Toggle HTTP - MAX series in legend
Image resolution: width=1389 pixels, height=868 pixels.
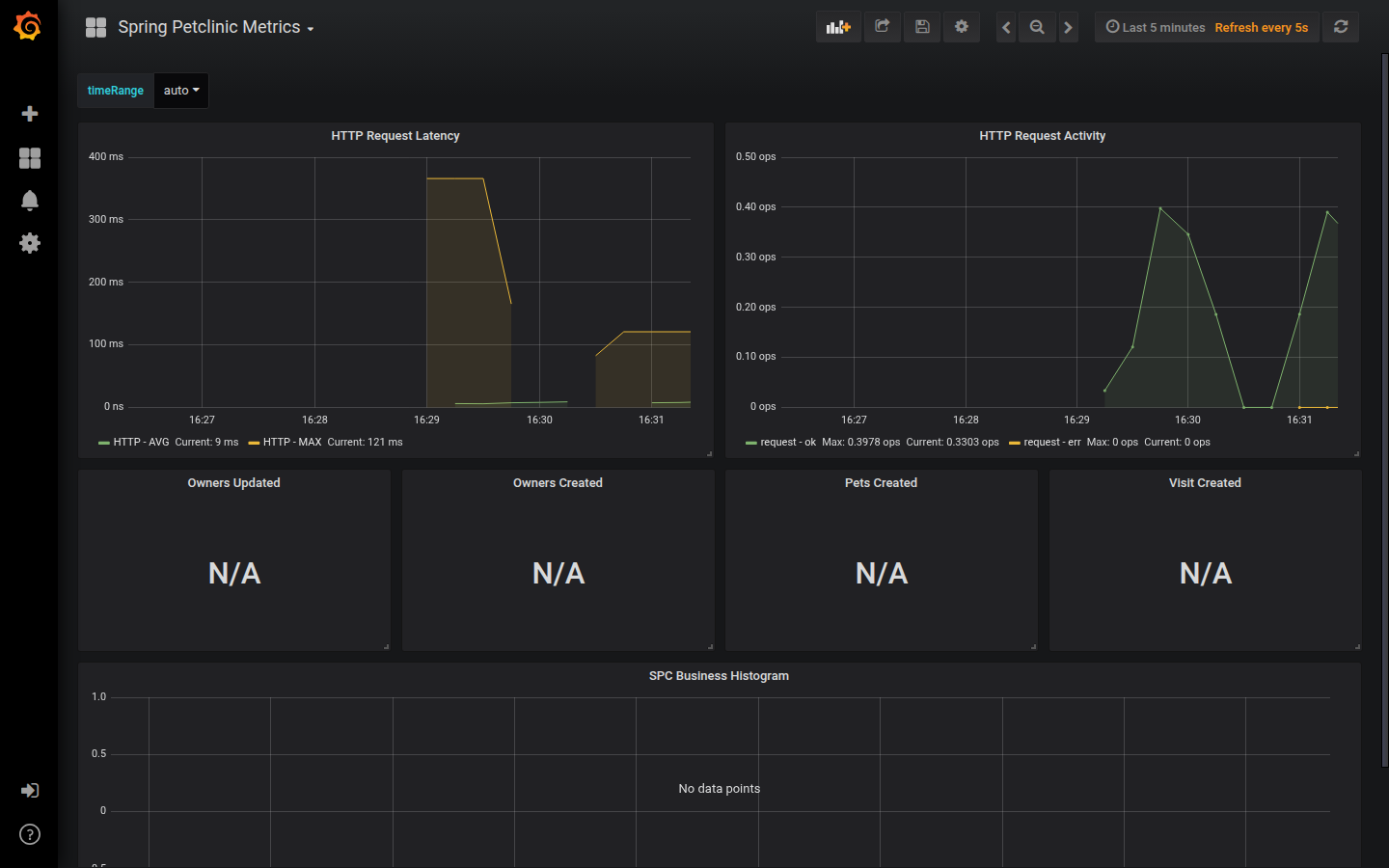point(292,443)
